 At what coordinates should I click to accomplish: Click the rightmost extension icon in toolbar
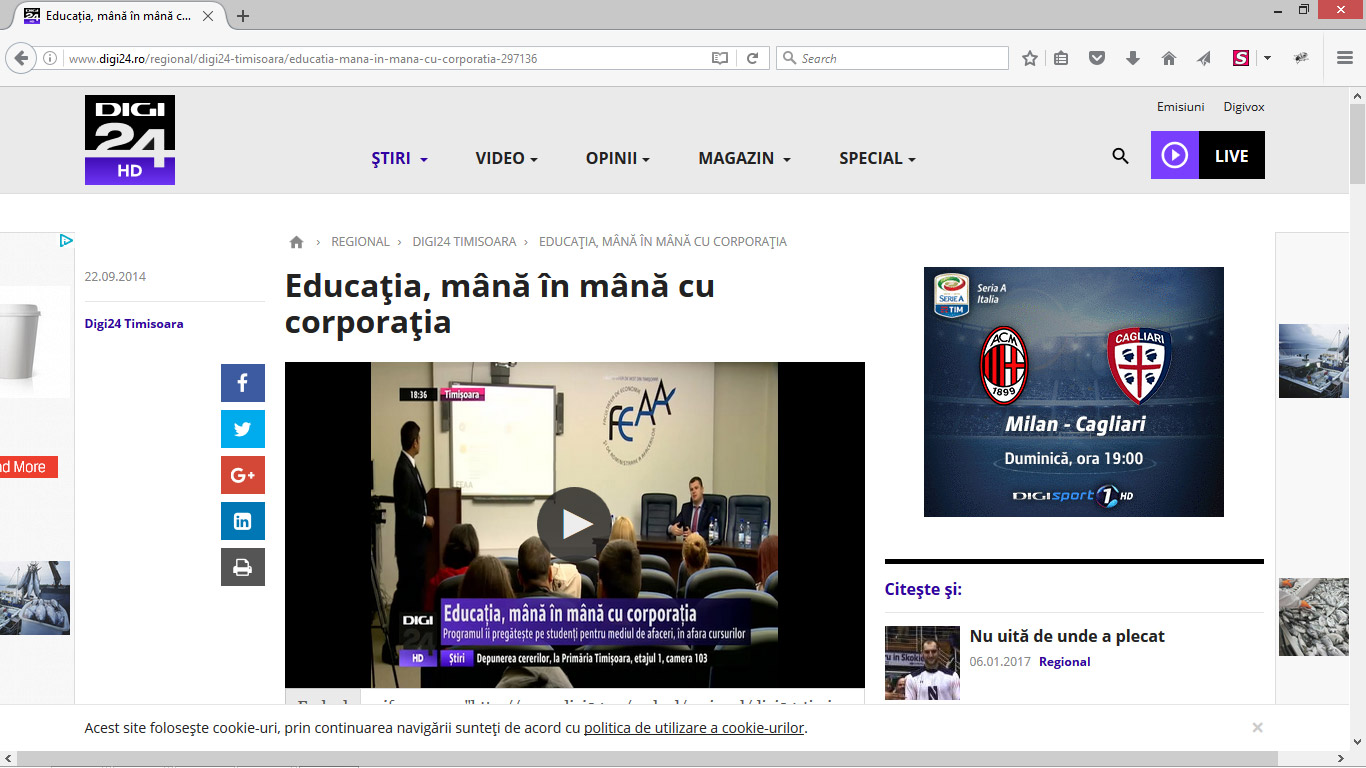tap(1301, 58)
